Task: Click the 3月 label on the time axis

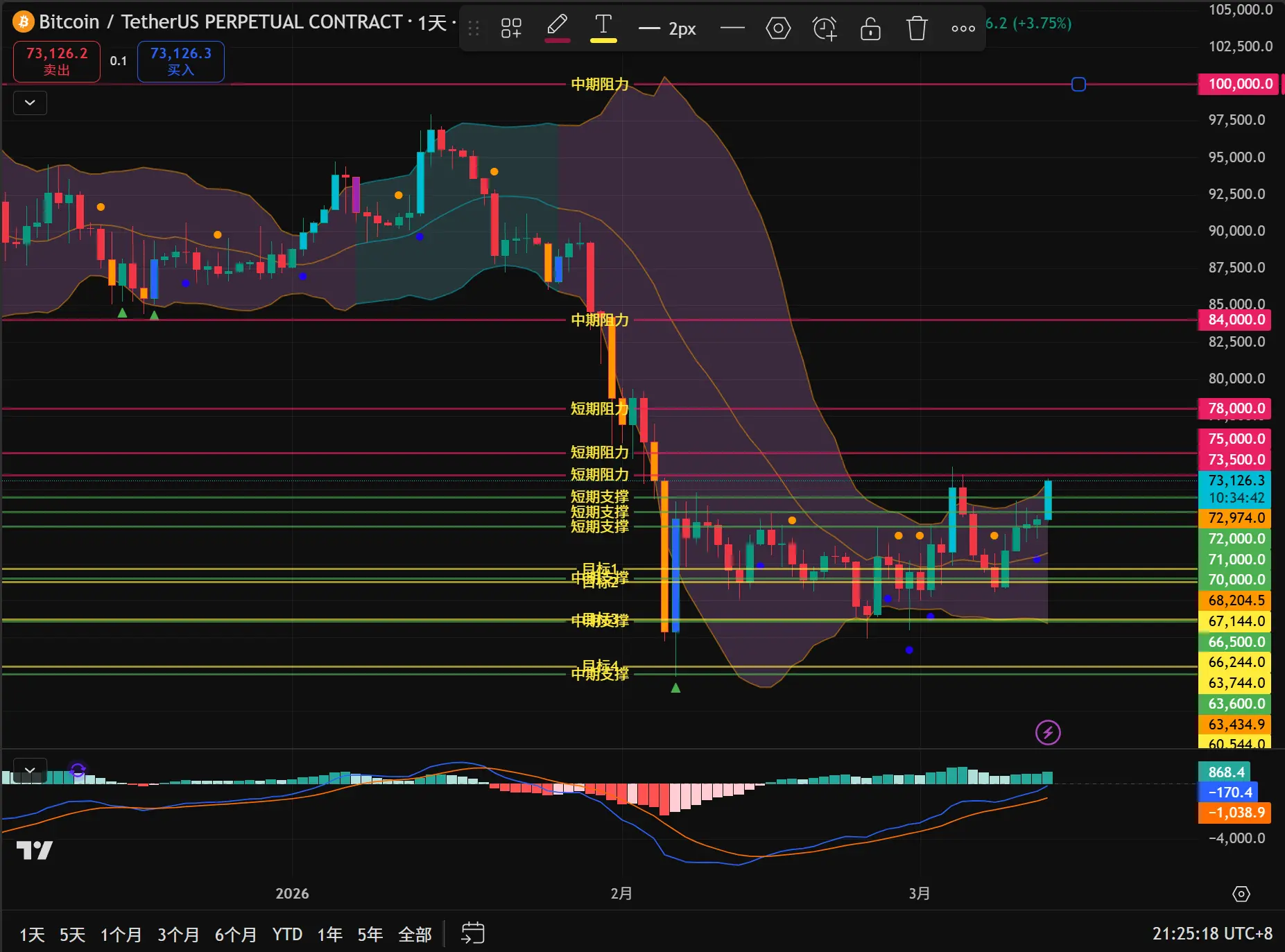Action: pyautogui.click(x=920, y=894)
